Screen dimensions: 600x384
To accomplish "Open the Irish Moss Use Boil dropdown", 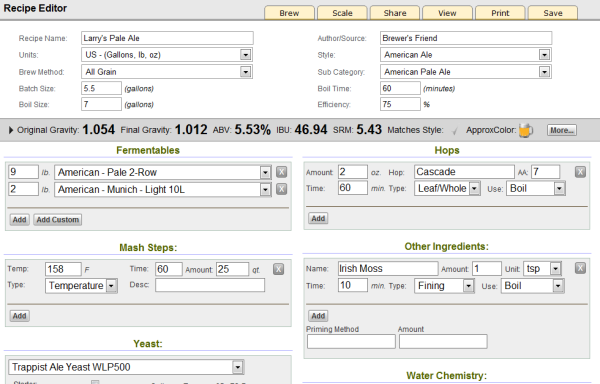I will tap(533, 286).
